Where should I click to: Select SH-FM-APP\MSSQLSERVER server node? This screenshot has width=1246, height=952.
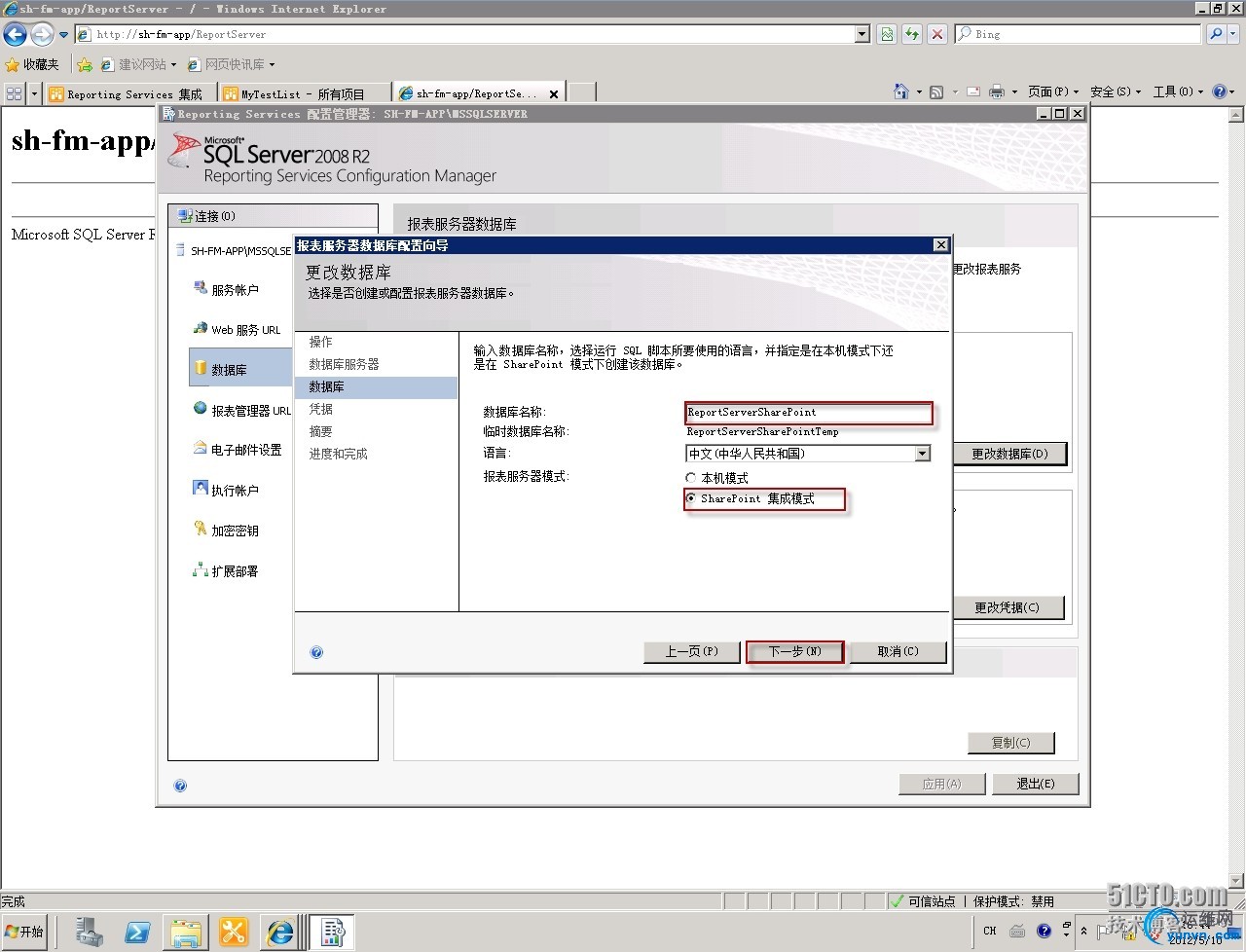click(239, 251)
